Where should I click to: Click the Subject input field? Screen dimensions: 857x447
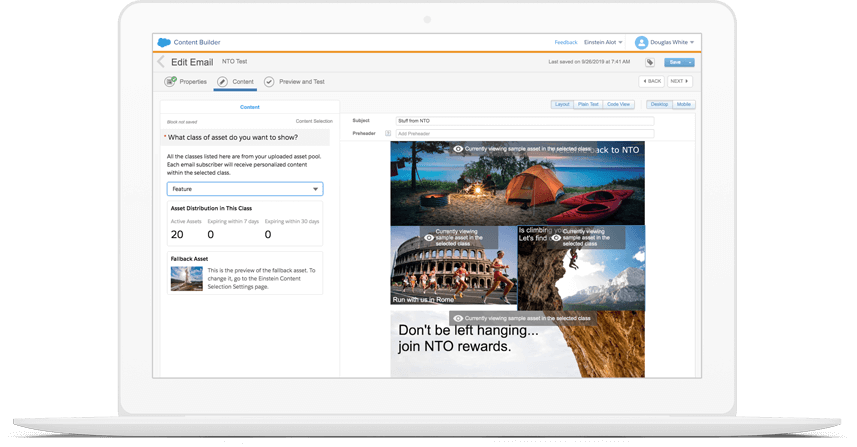point(524,120)
